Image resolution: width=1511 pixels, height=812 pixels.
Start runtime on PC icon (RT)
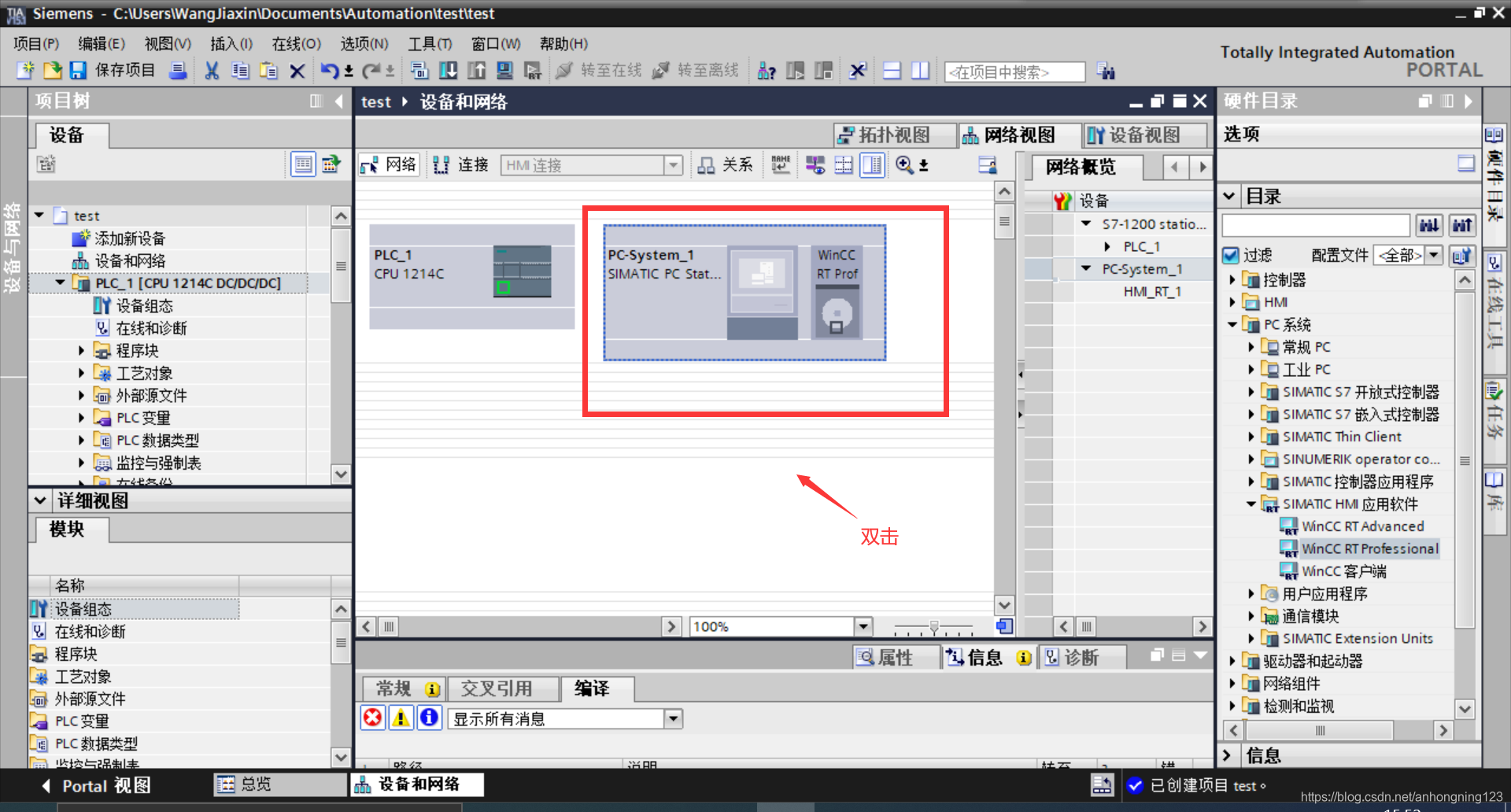click(533, 71)
